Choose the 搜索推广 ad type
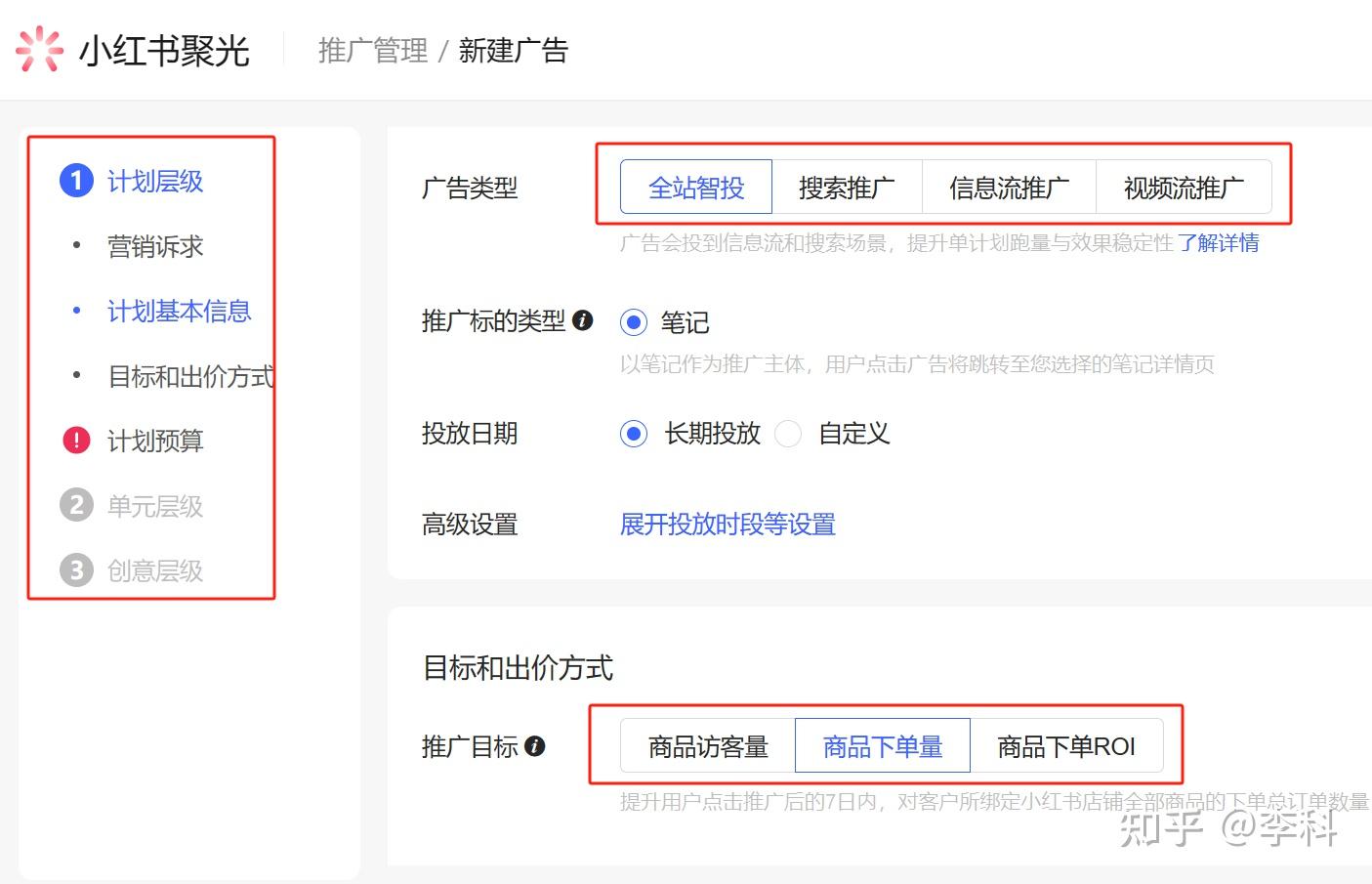The width and height of the screenshot is (1372, 884). (847, 187)
